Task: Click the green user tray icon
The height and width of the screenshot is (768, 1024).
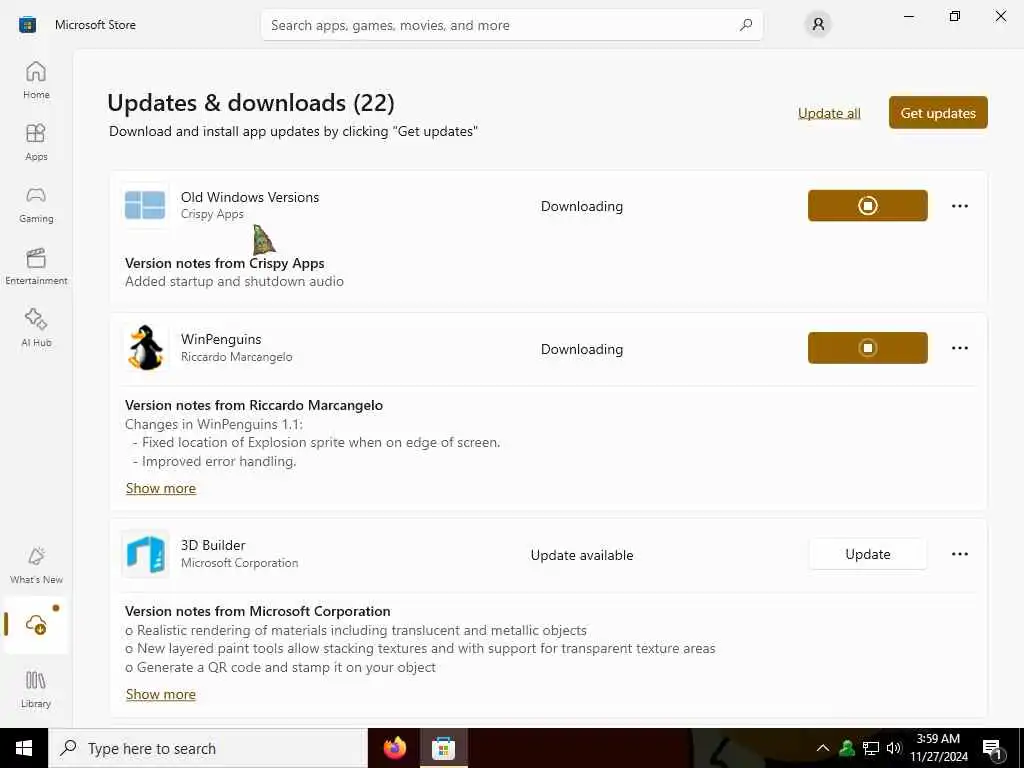Action: 847,748
